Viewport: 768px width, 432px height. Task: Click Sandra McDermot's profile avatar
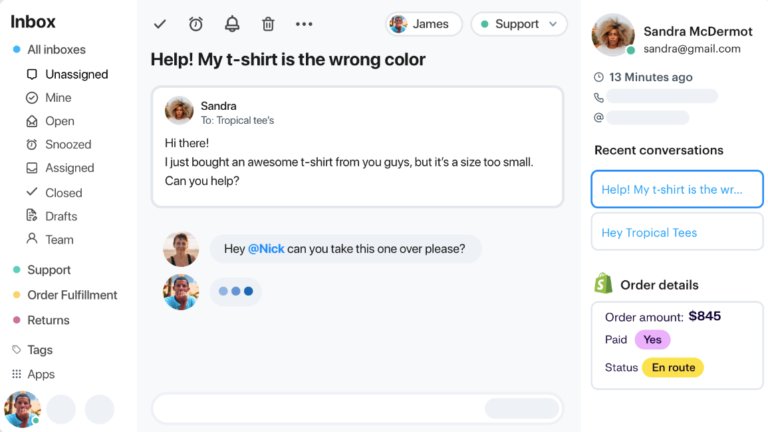click(613, 34)
